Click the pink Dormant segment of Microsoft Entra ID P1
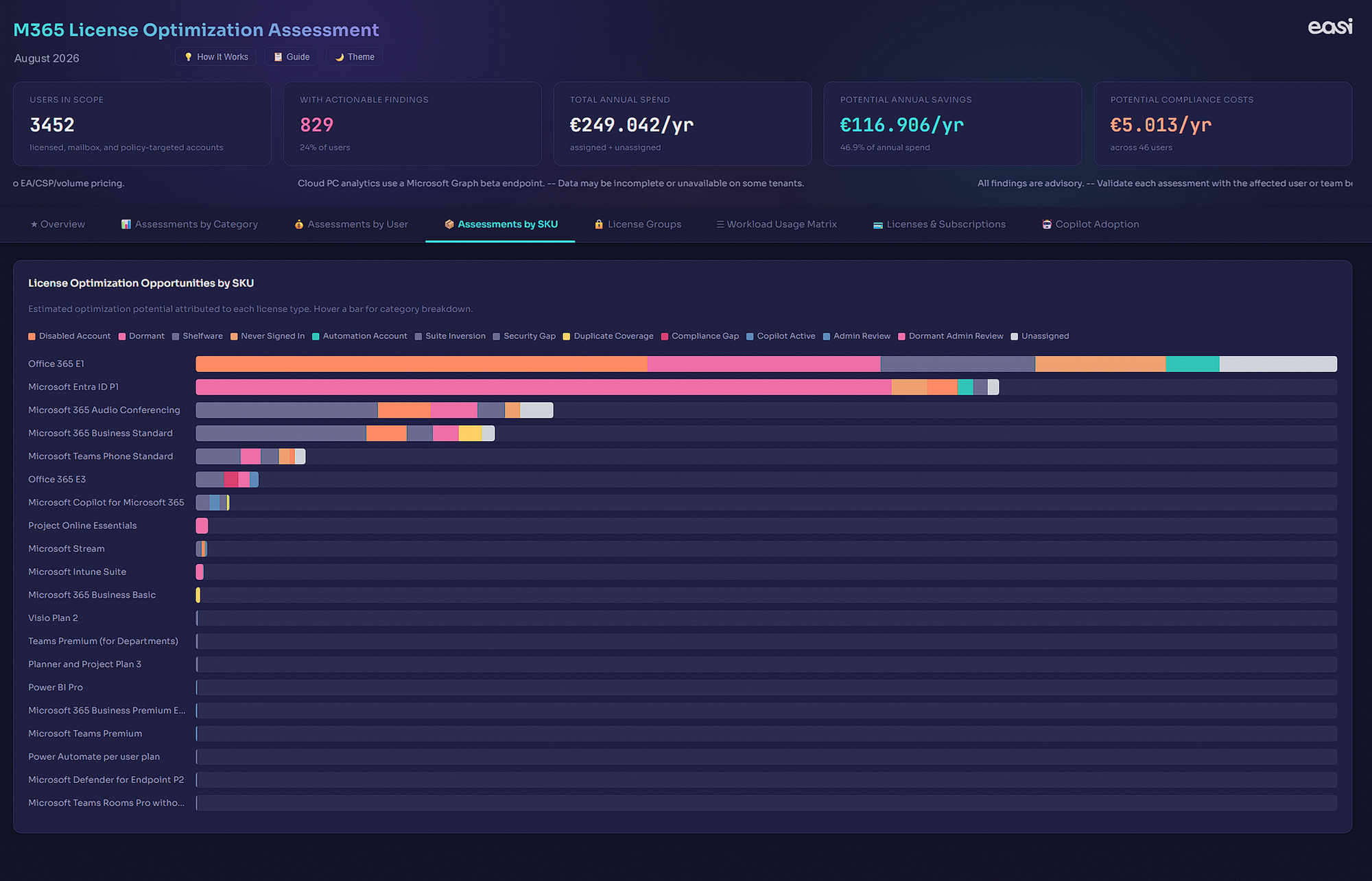 click(x=543, y=387)
